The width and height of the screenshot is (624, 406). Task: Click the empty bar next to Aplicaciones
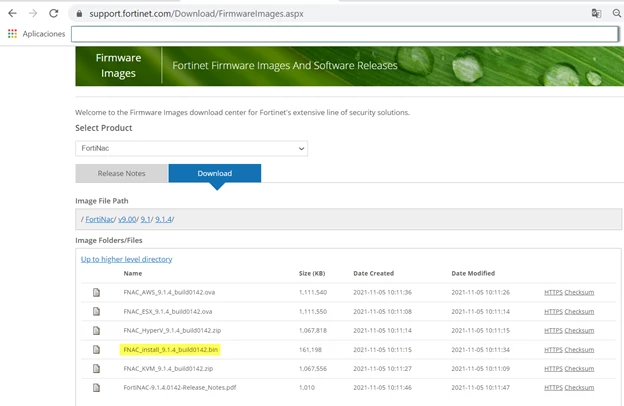click(345, 34)
